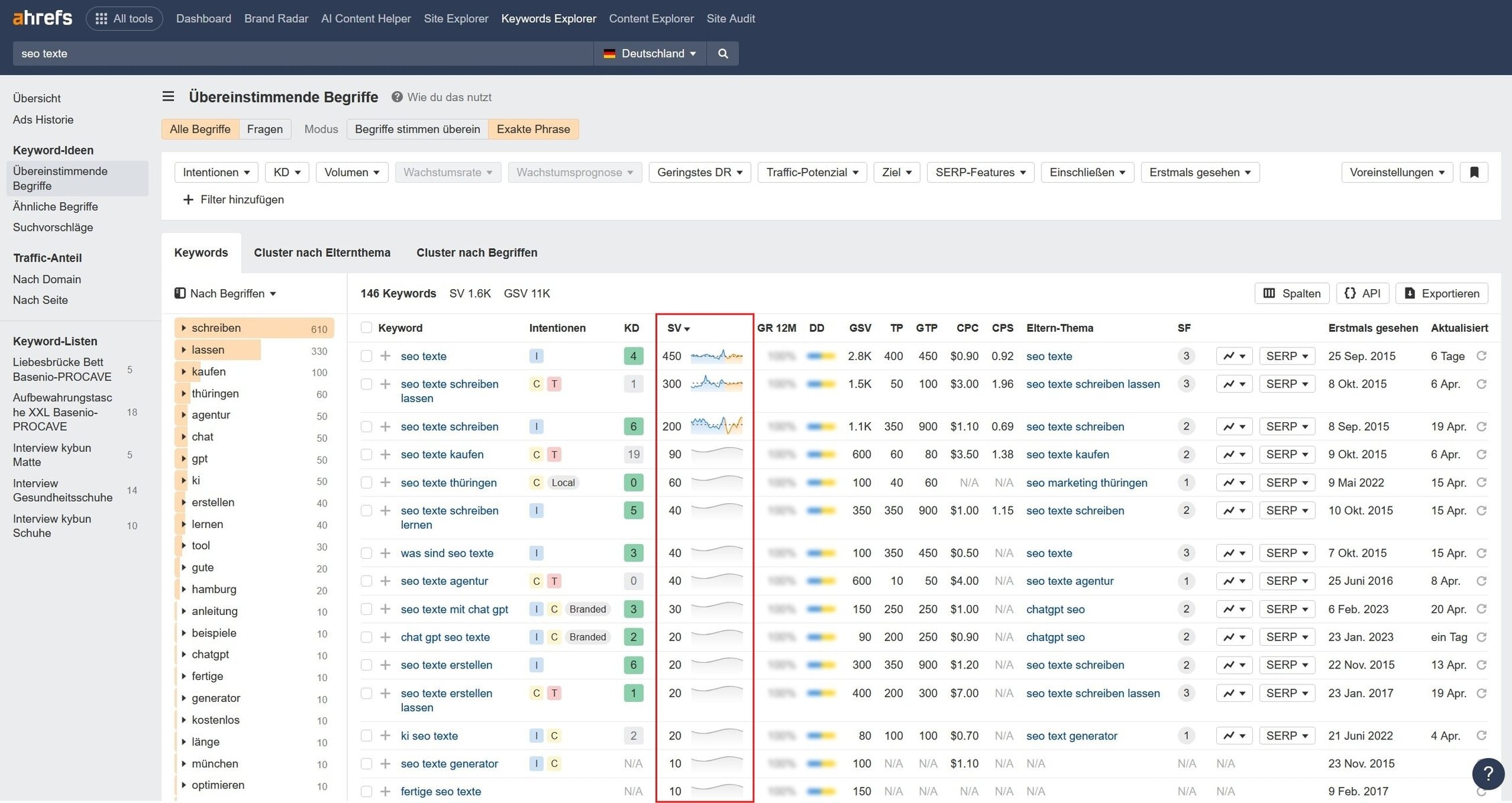Screen dimensions: 1512x803
Task: Open the All tools grid menu
Action: (124, 19)
